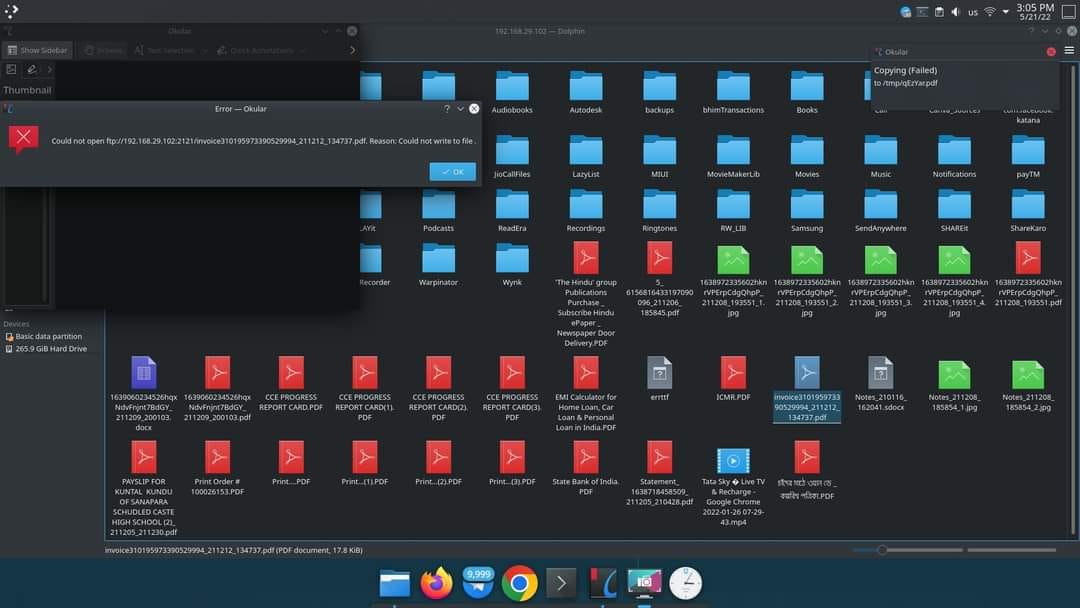The image size is (1080, 608).
Task: Open the Books folder
Action: point(807,92)
